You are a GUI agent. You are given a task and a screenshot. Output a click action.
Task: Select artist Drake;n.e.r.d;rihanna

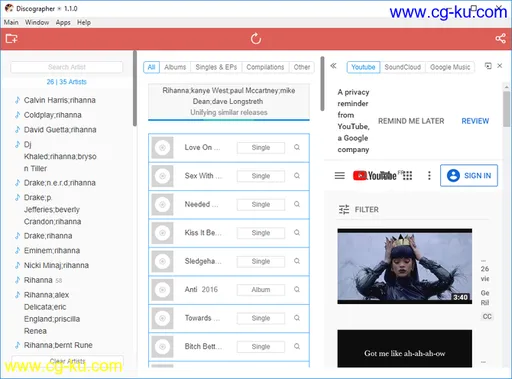[60, 183]
